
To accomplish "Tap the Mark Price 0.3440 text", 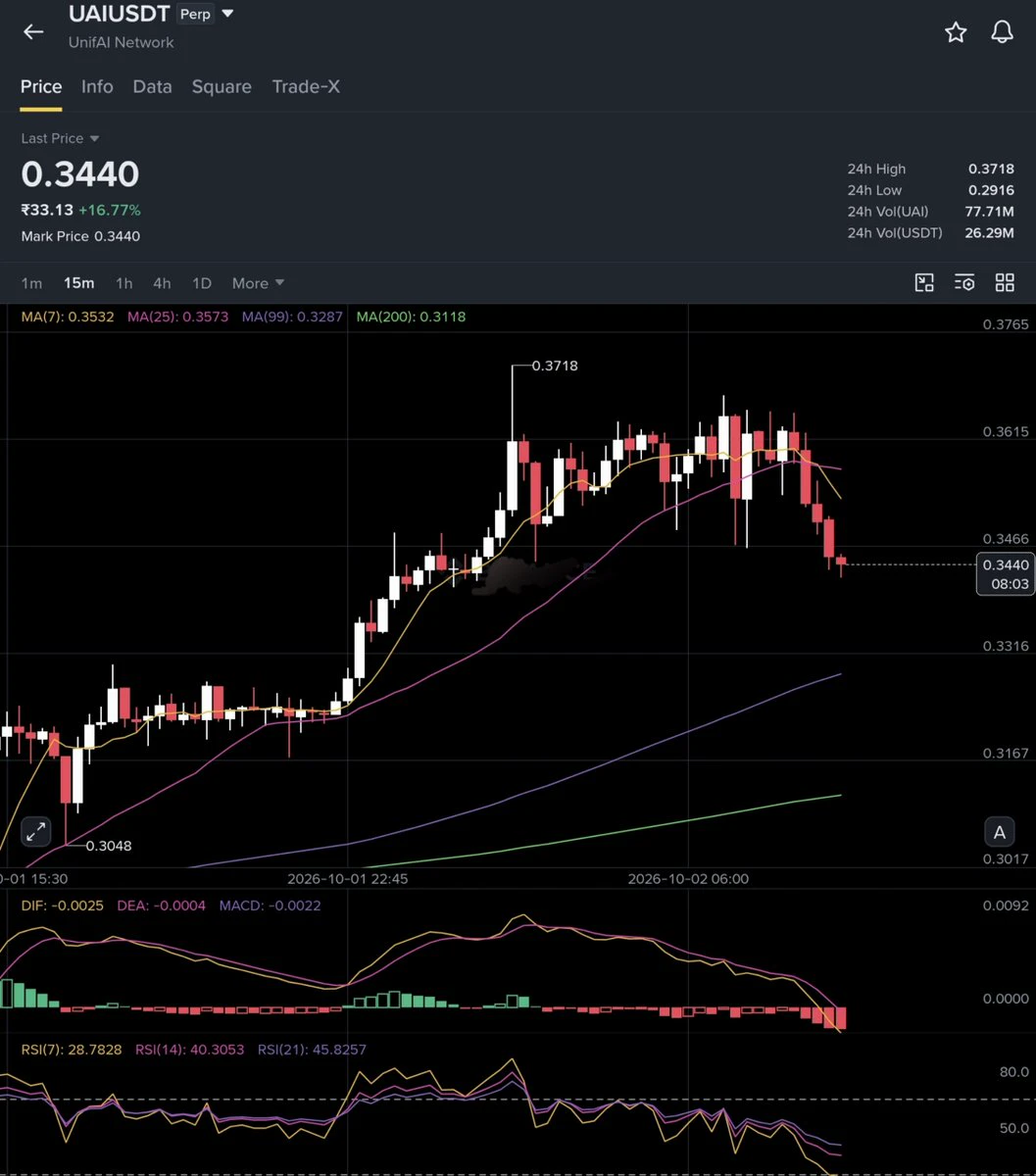I will pyautogui.click(x=80, y=236).
